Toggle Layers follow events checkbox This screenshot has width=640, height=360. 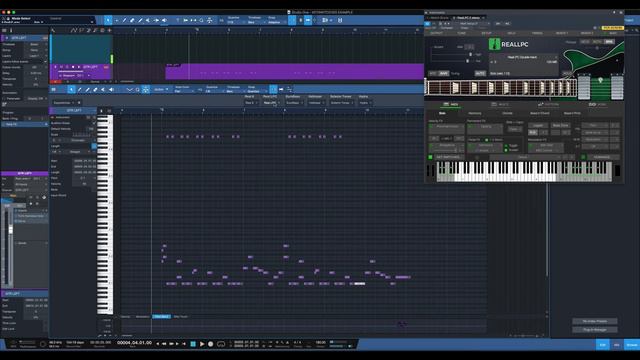(45, 62)
